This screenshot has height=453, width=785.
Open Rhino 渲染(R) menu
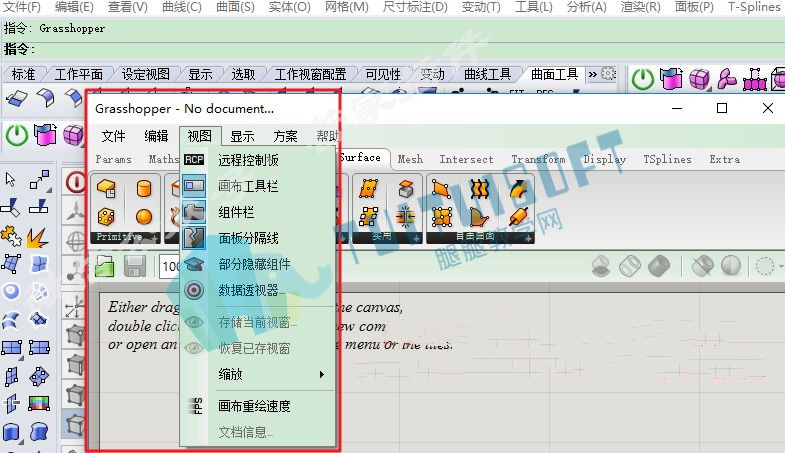(641, 7)
